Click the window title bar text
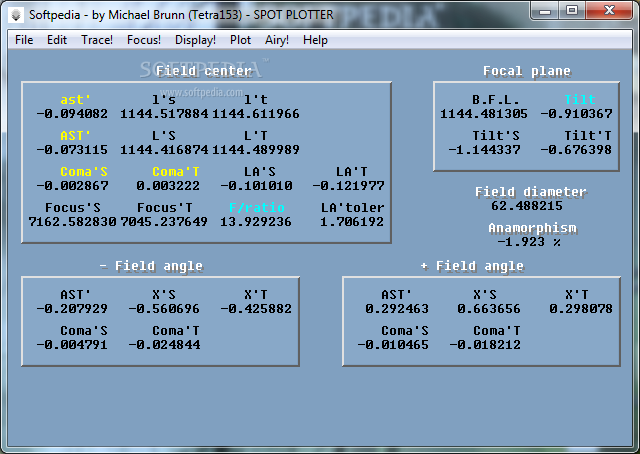Screen dimensions: 640x454 click(181, 15)
